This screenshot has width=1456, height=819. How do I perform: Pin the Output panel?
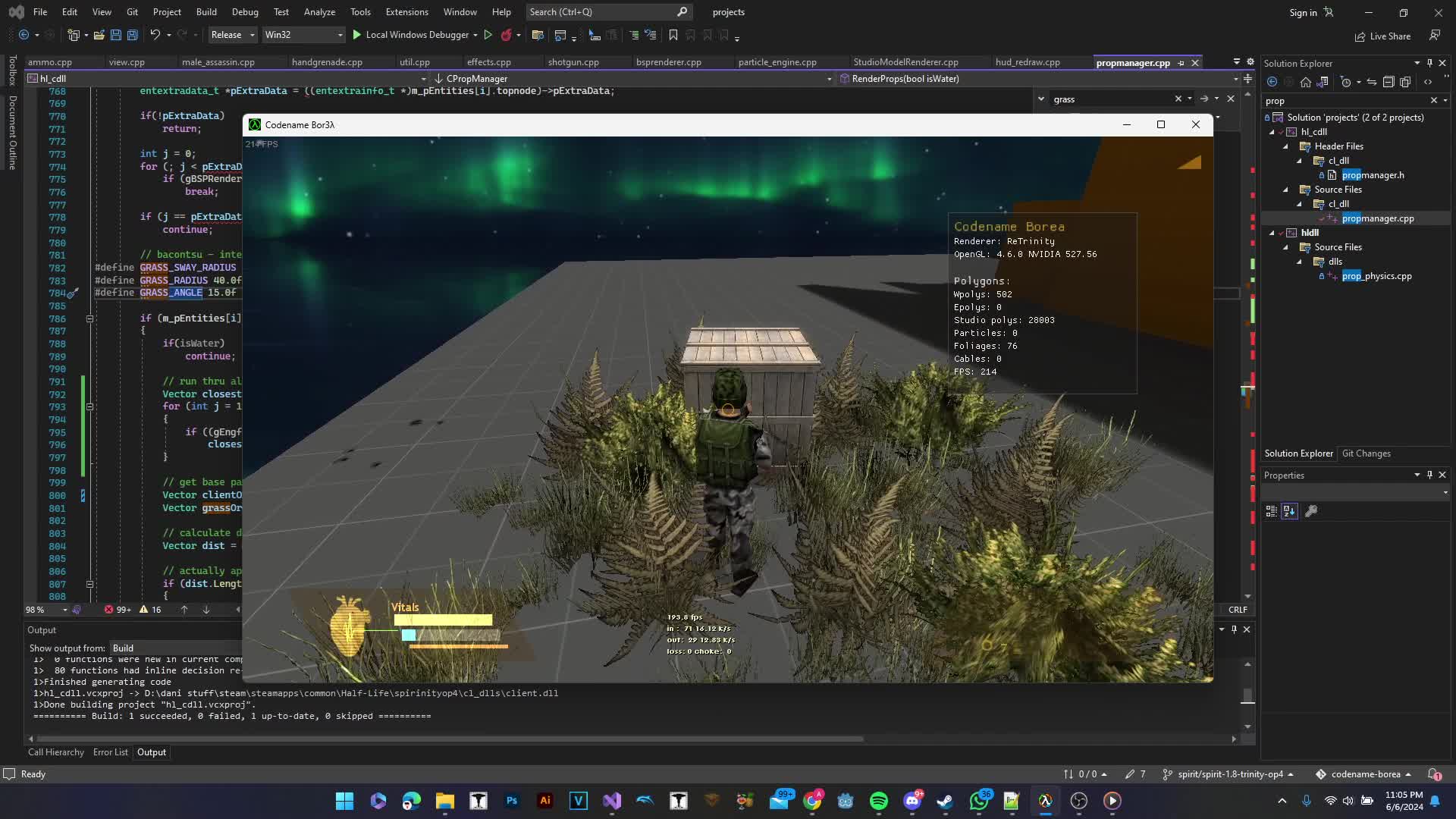coord(1235,629)
